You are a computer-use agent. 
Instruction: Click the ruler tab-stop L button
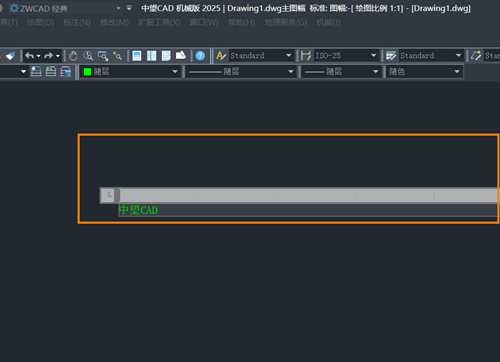[109, 195]
